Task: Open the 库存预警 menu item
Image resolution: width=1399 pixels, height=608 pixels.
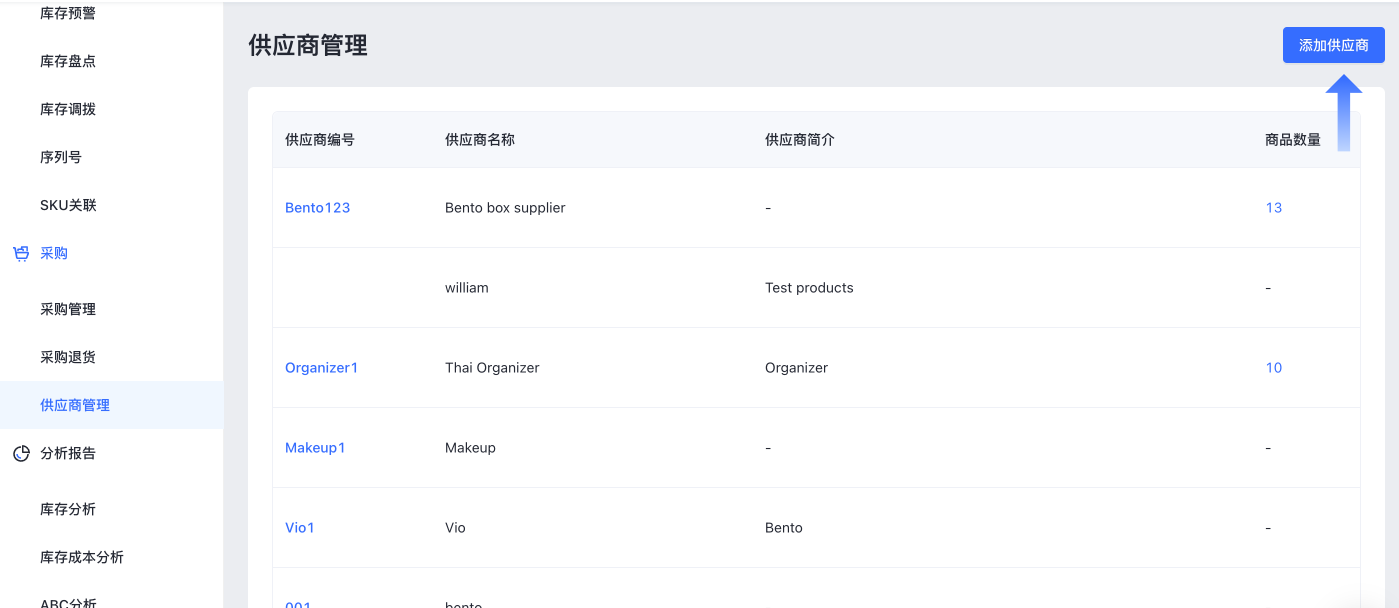Action: click(68, 14)
